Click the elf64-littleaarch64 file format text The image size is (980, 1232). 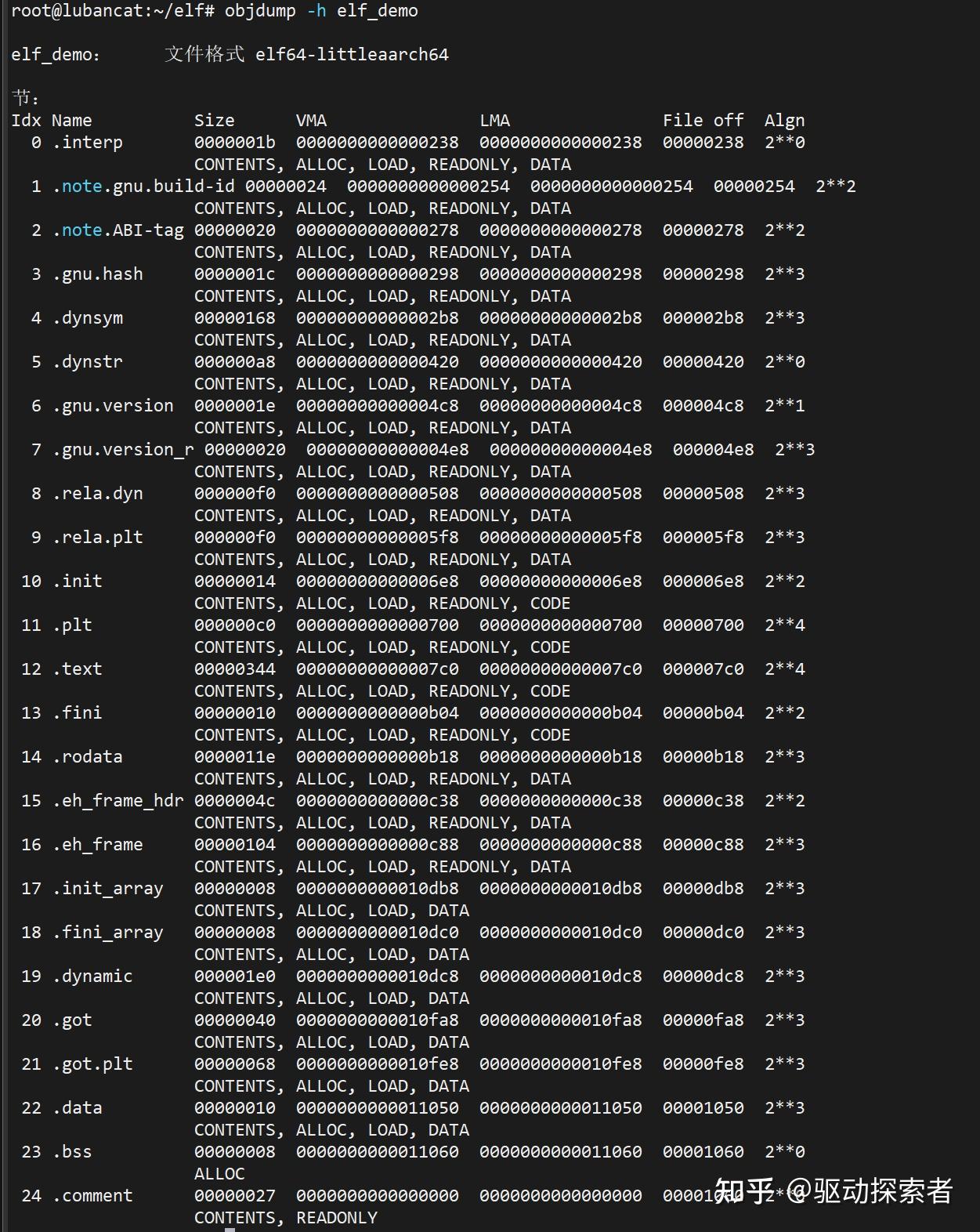tap(352, 55)
